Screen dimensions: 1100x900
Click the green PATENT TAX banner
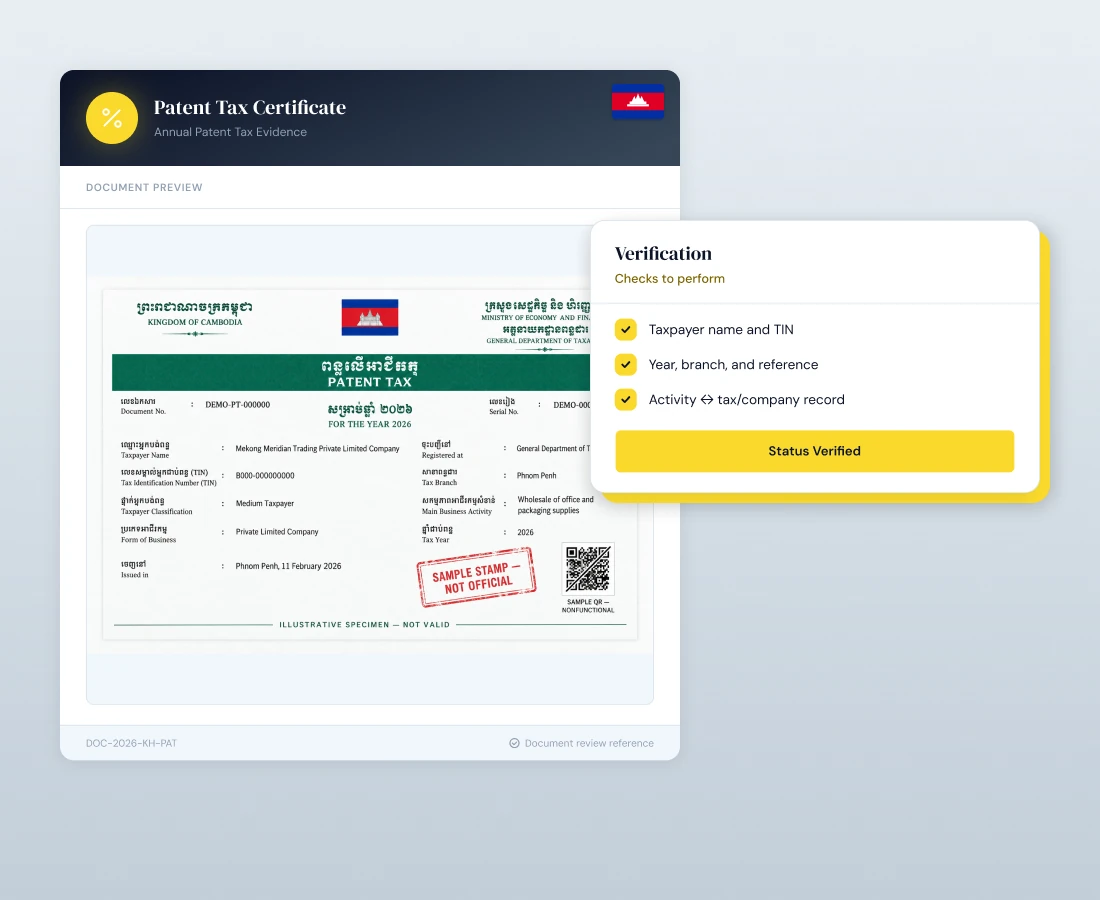pos(351,372)
